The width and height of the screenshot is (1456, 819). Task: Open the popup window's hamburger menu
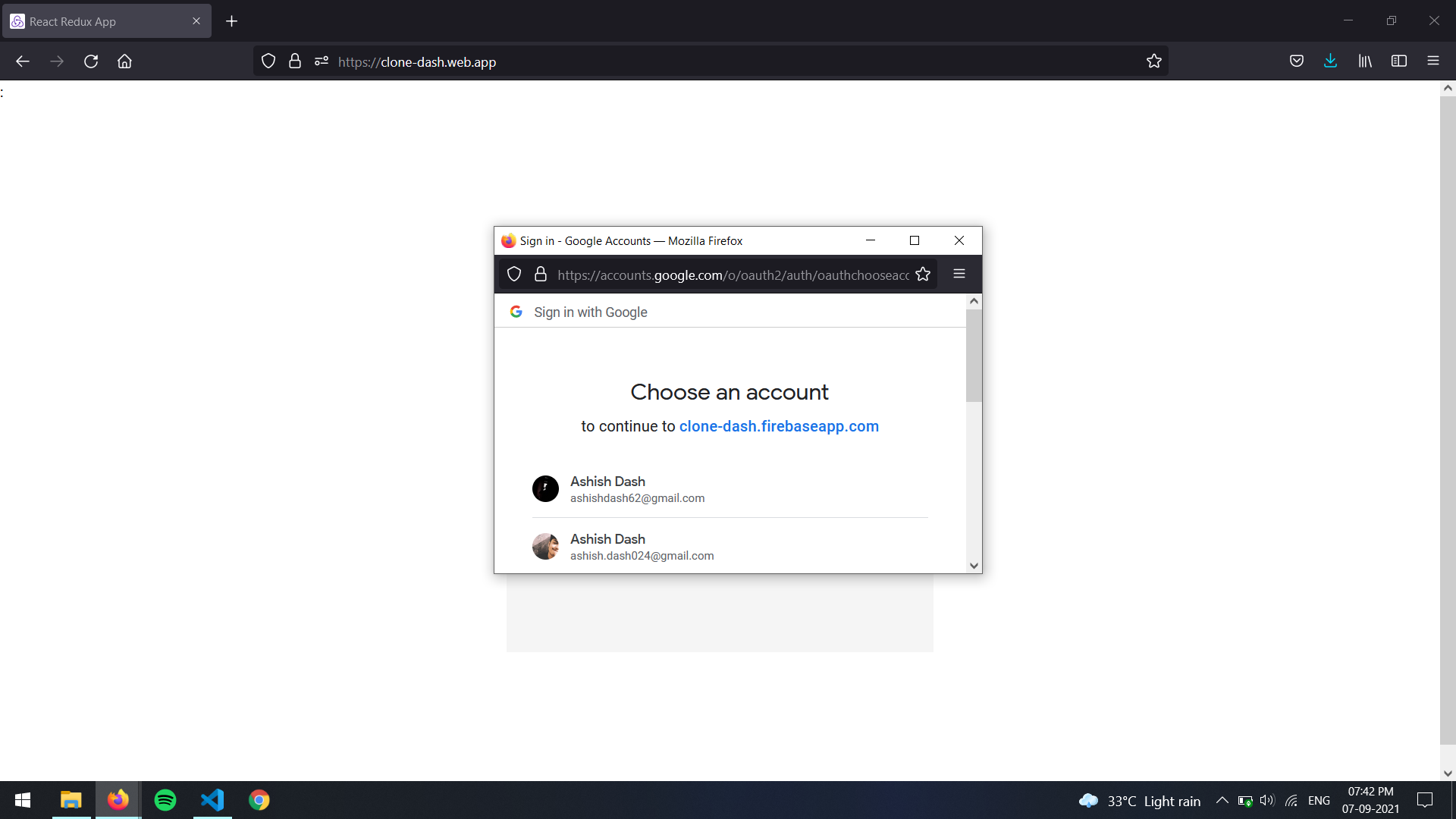click(x=959, y=274)
